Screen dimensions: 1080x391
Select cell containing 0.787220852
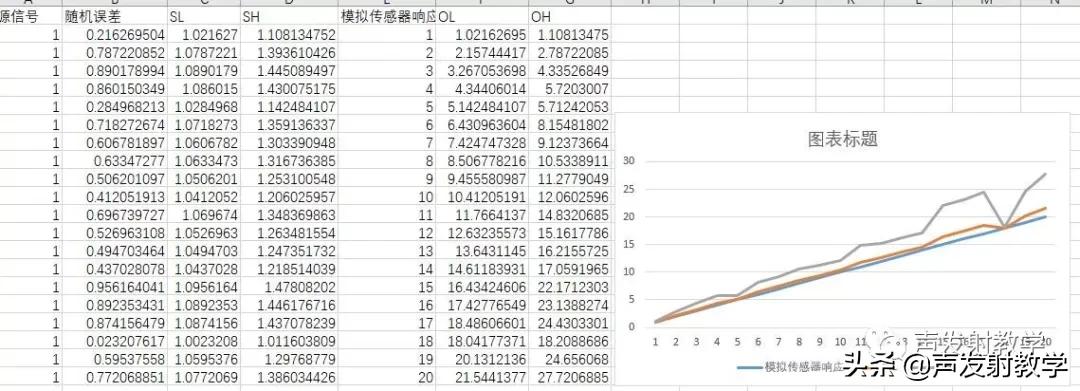point(114,52)
